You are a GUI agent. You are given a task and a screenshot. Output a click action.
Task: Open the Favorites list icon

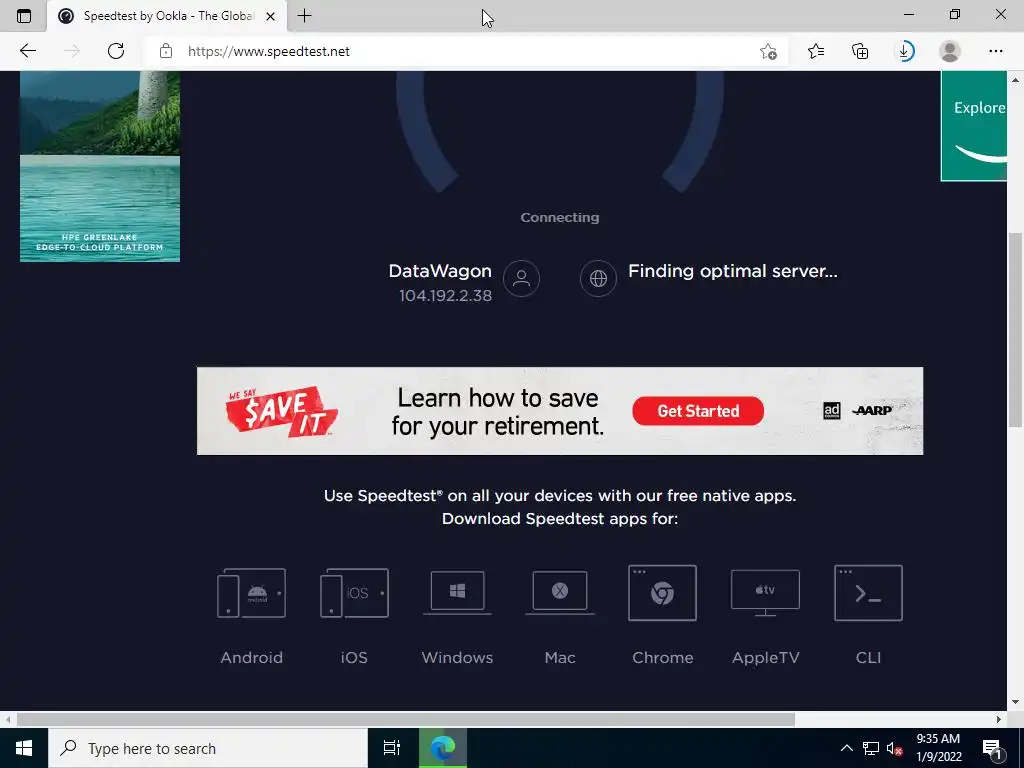[816, 51]
